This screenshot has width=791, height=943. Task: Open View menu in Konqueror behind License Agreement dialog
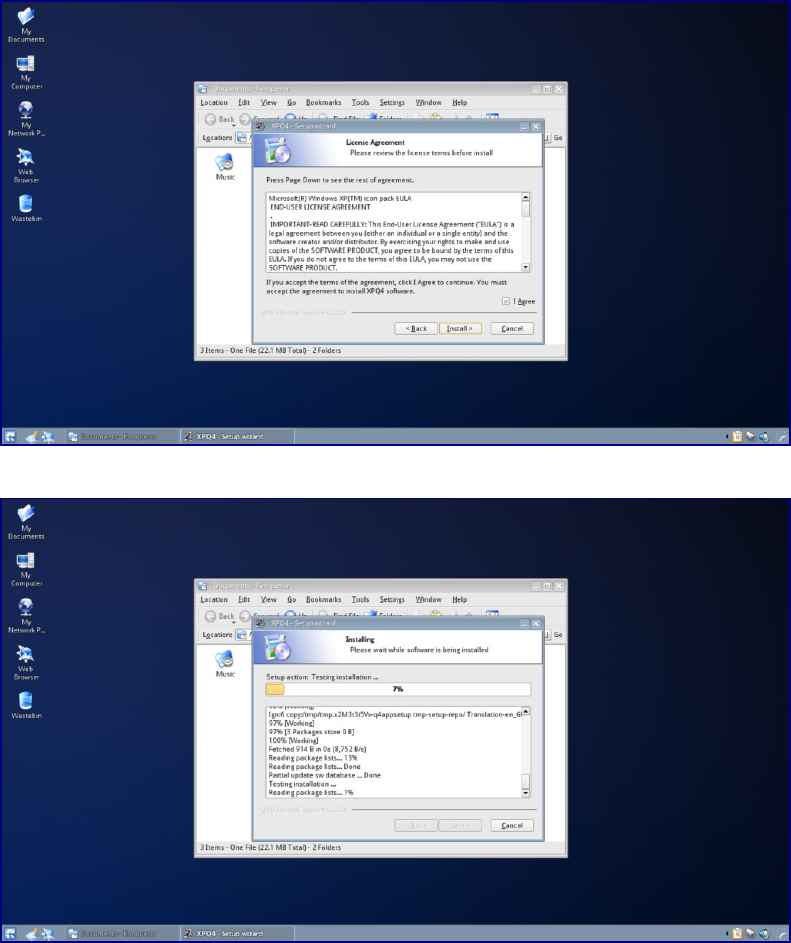click(268, 103)
